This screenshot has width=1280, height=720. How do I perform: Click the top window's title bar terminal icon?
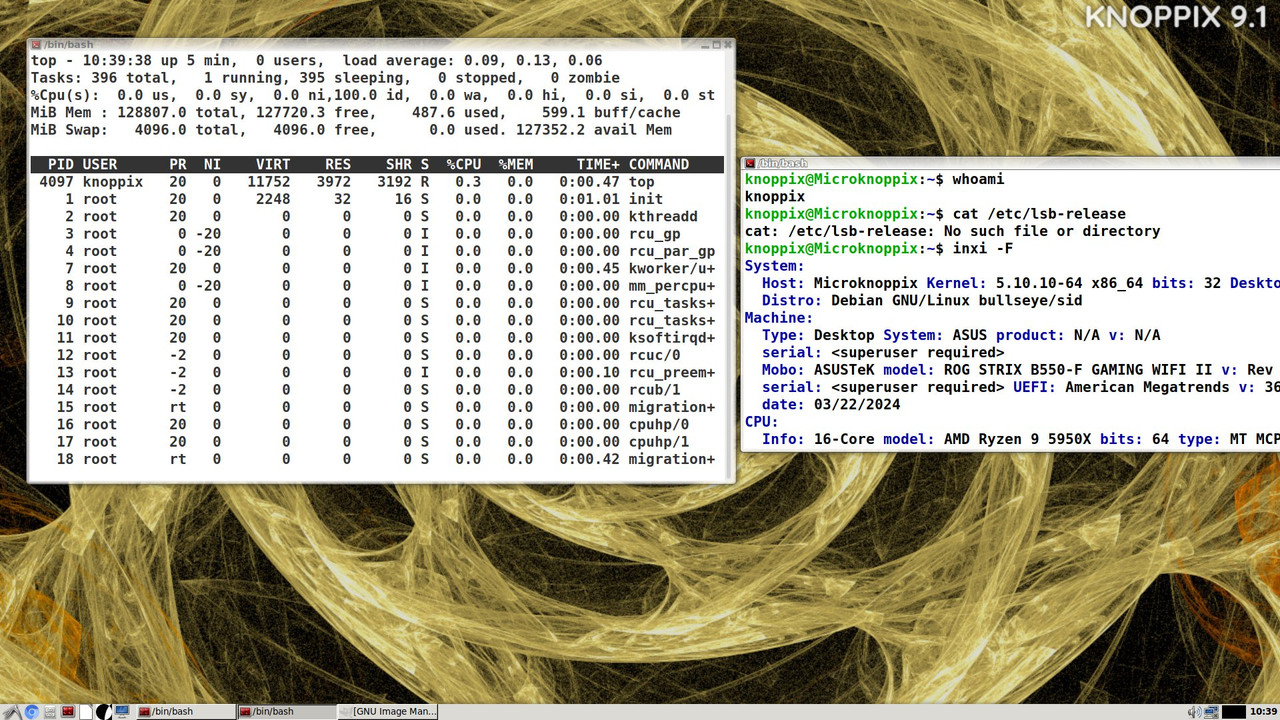(36, 45)
